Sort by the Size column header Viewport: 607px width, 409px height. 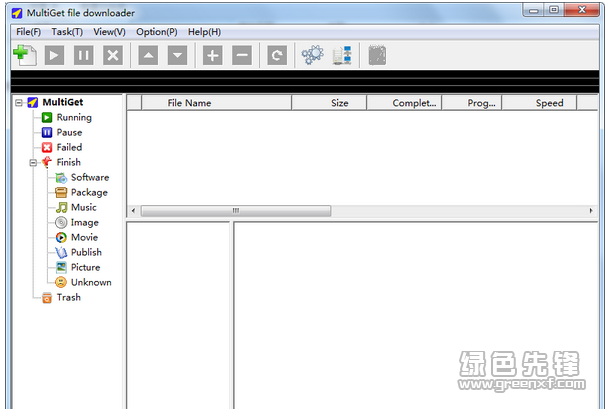click(329, 103)
